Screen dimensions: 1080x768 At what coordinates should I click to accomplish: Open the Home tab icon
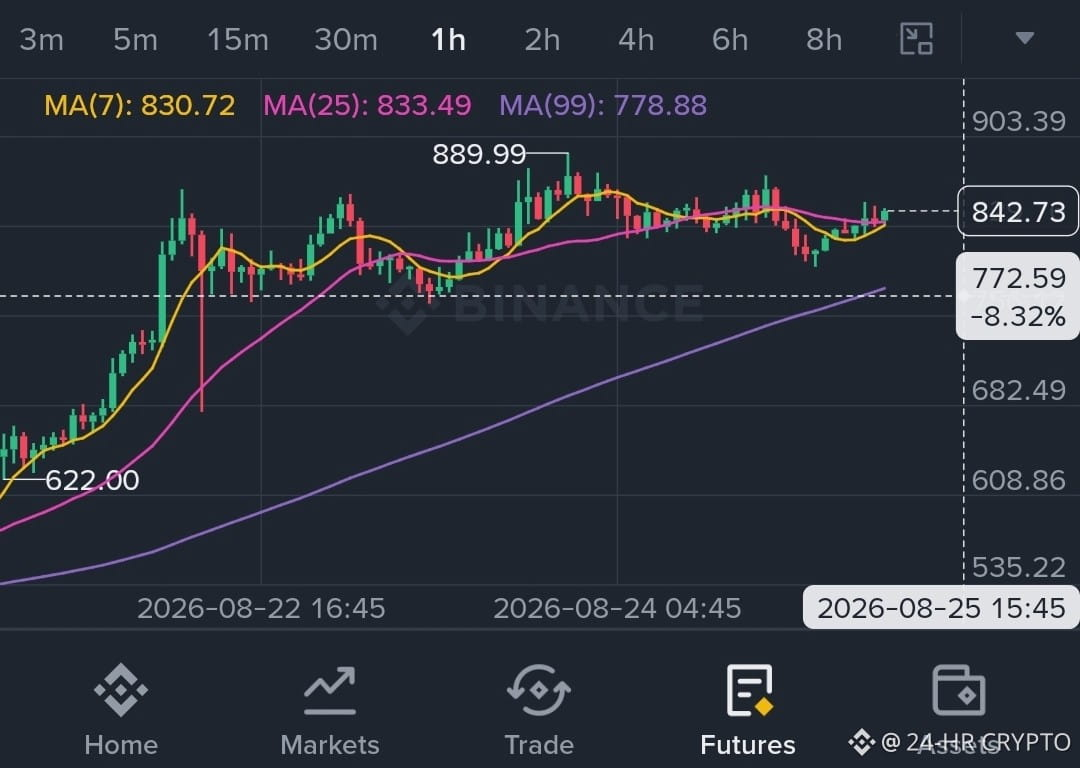(121, 689)
